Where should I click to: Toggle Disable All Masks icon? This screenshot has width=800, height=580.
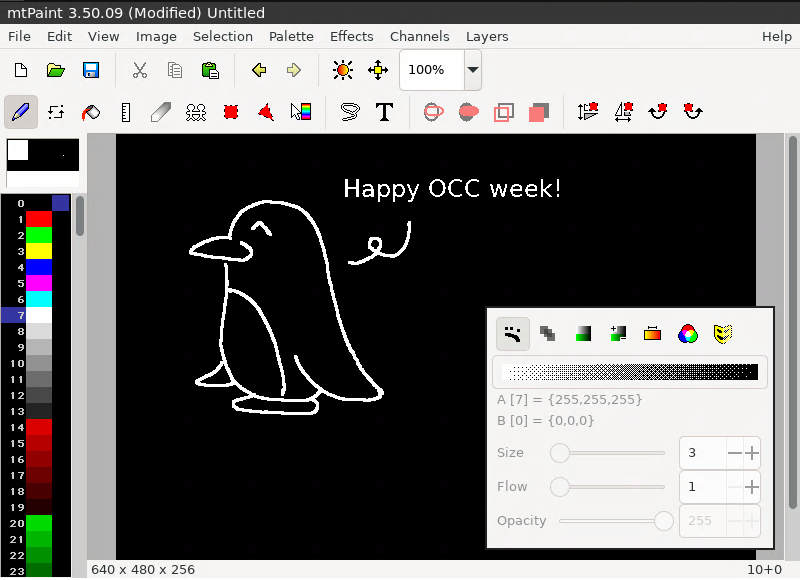tap(721, 333)
